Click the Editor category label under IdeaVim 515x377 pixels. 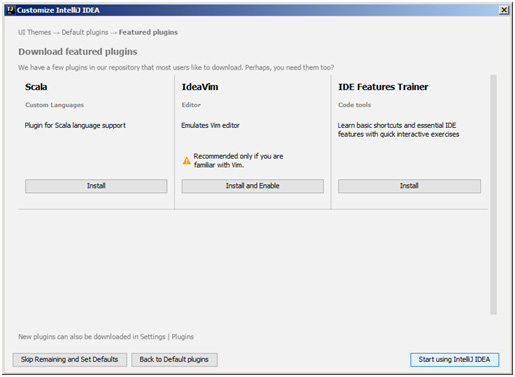(191, 105)
